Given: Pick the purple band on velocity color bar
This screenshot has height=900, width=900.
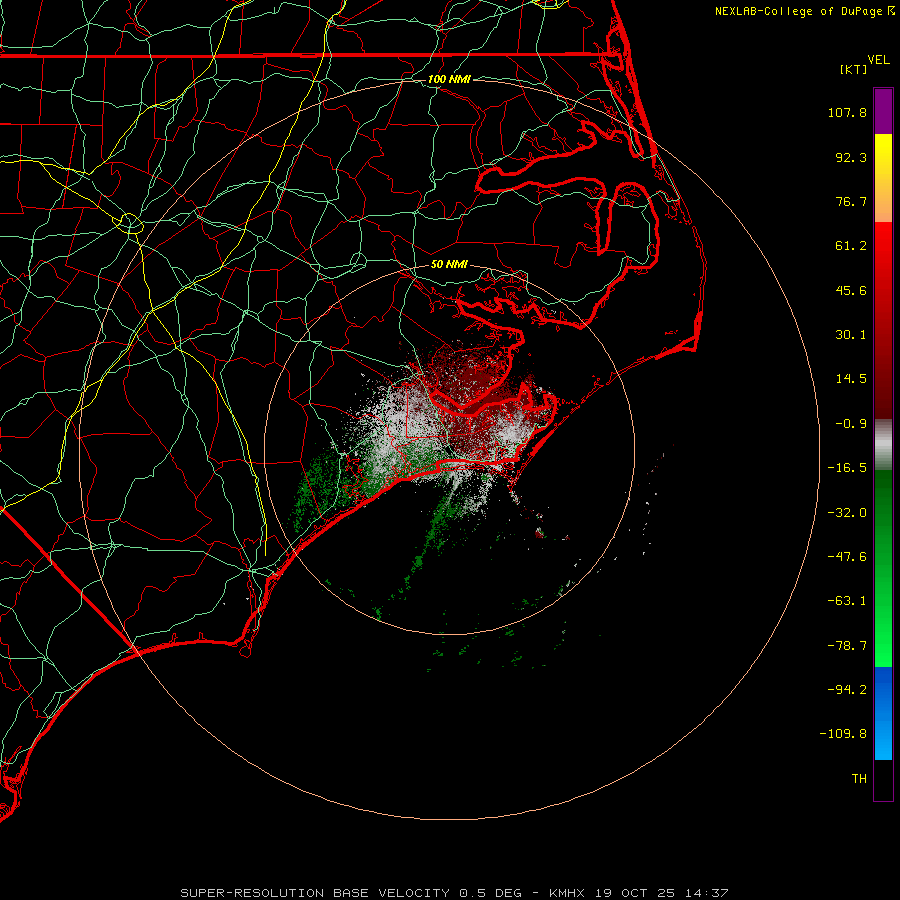Looking at the screenshot, I should 883,111.
